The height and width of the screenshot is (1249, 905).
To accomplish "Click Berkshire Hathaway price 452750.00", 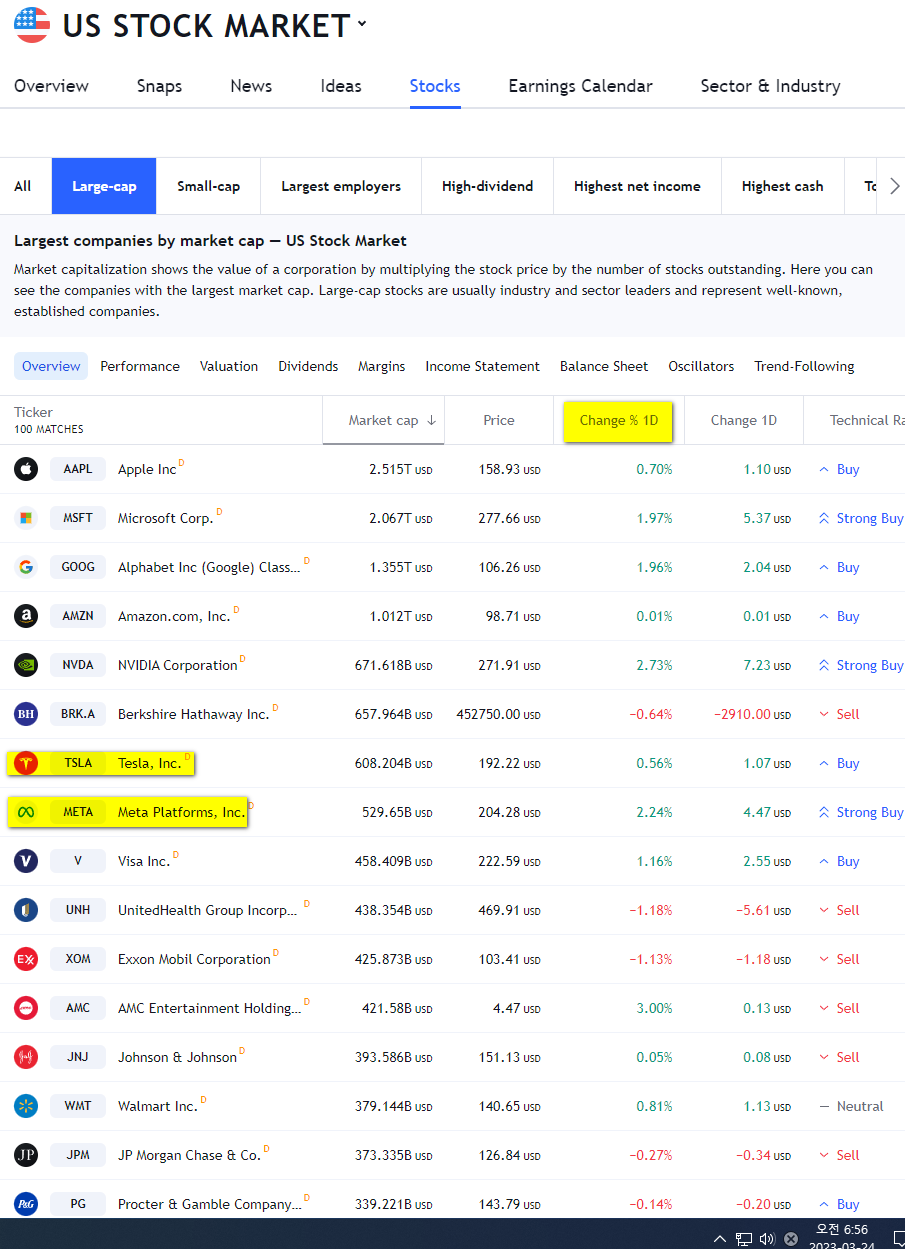I will pyautogui.click(x=498, y=714).
